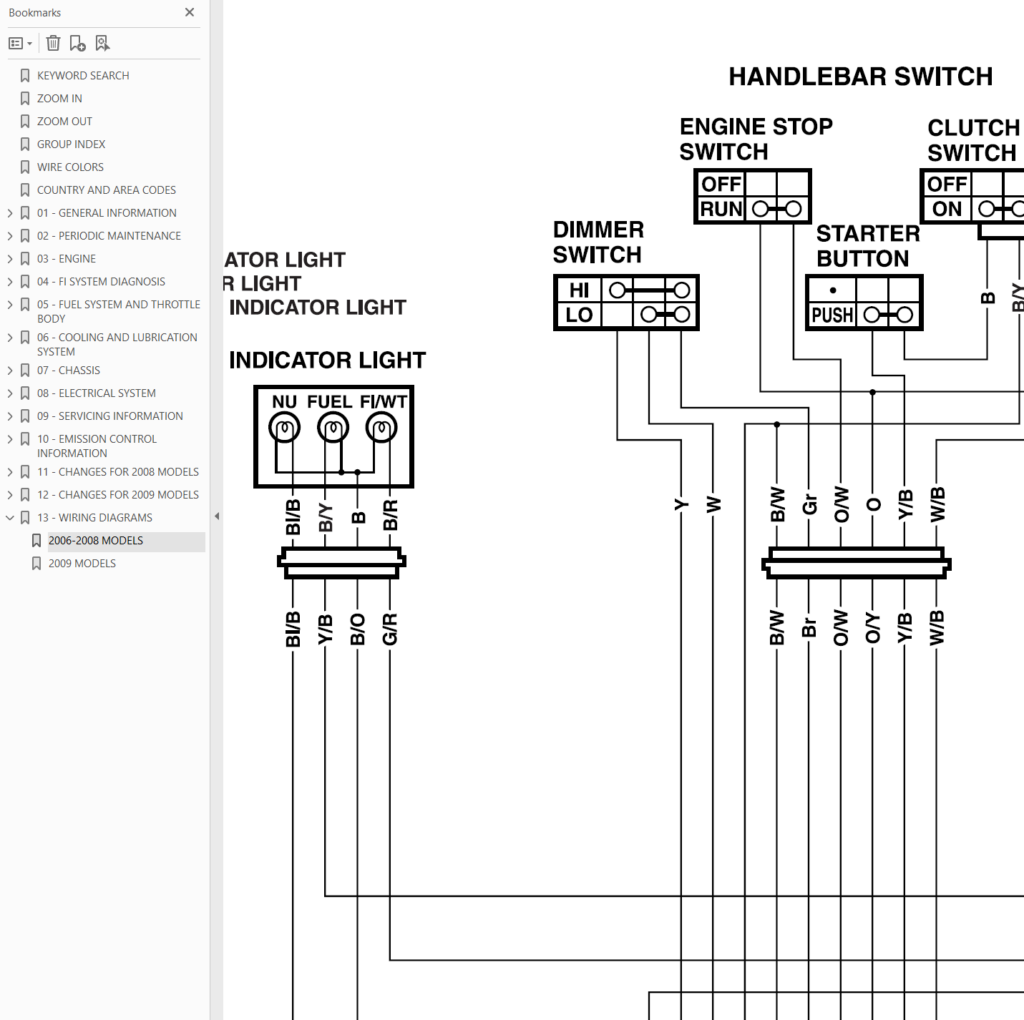This screenshot has height=1020, width=1024.
Task: Add a new bookmark icon
Action: click(78, 43)
